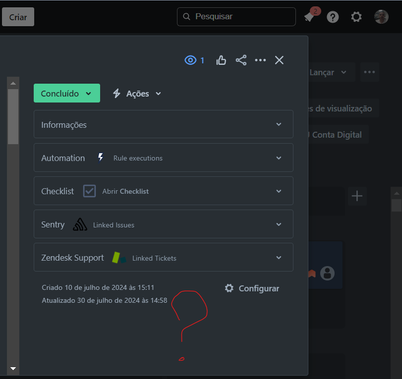The width and height of the screenshot is (402, 379).
Task: Expand the Zendesk Support Linked Tickets panel
Action: 163,257
